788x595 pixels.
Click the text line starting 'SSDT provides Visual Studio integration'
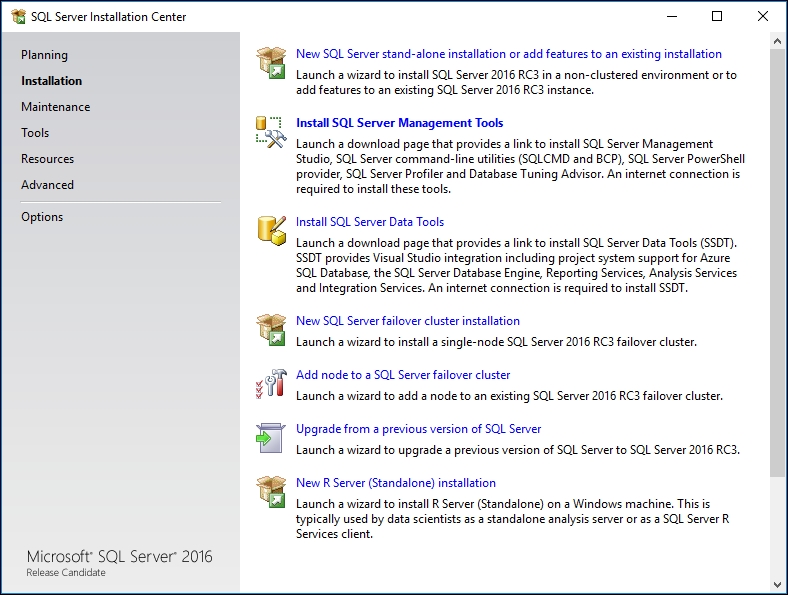(x=513, y=258)
